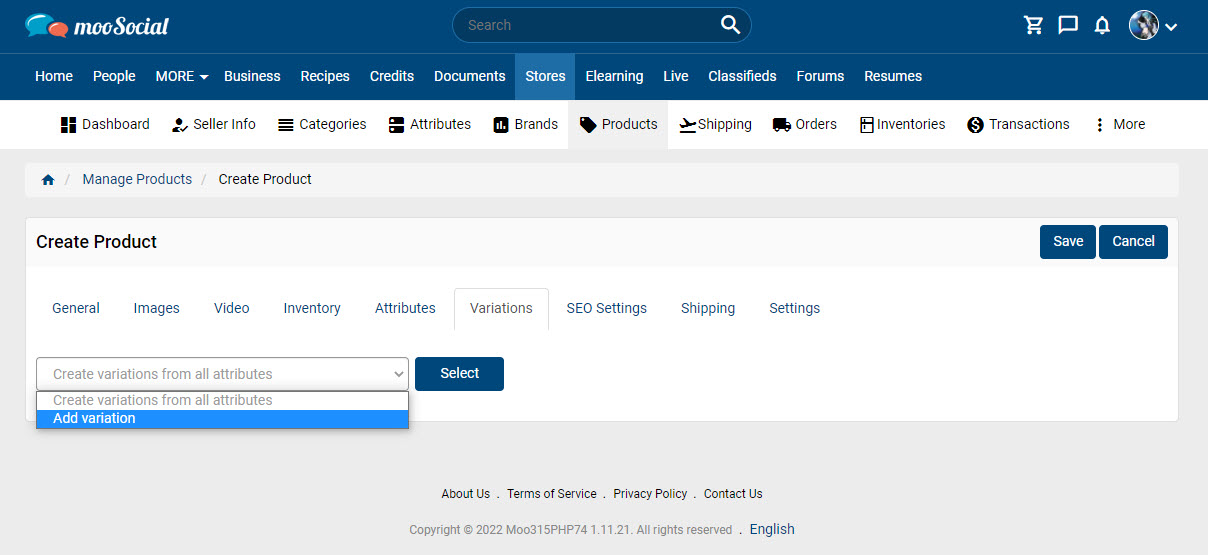Select the Variations tab
The image size is (1208, 555).
[x=501, y=308]
